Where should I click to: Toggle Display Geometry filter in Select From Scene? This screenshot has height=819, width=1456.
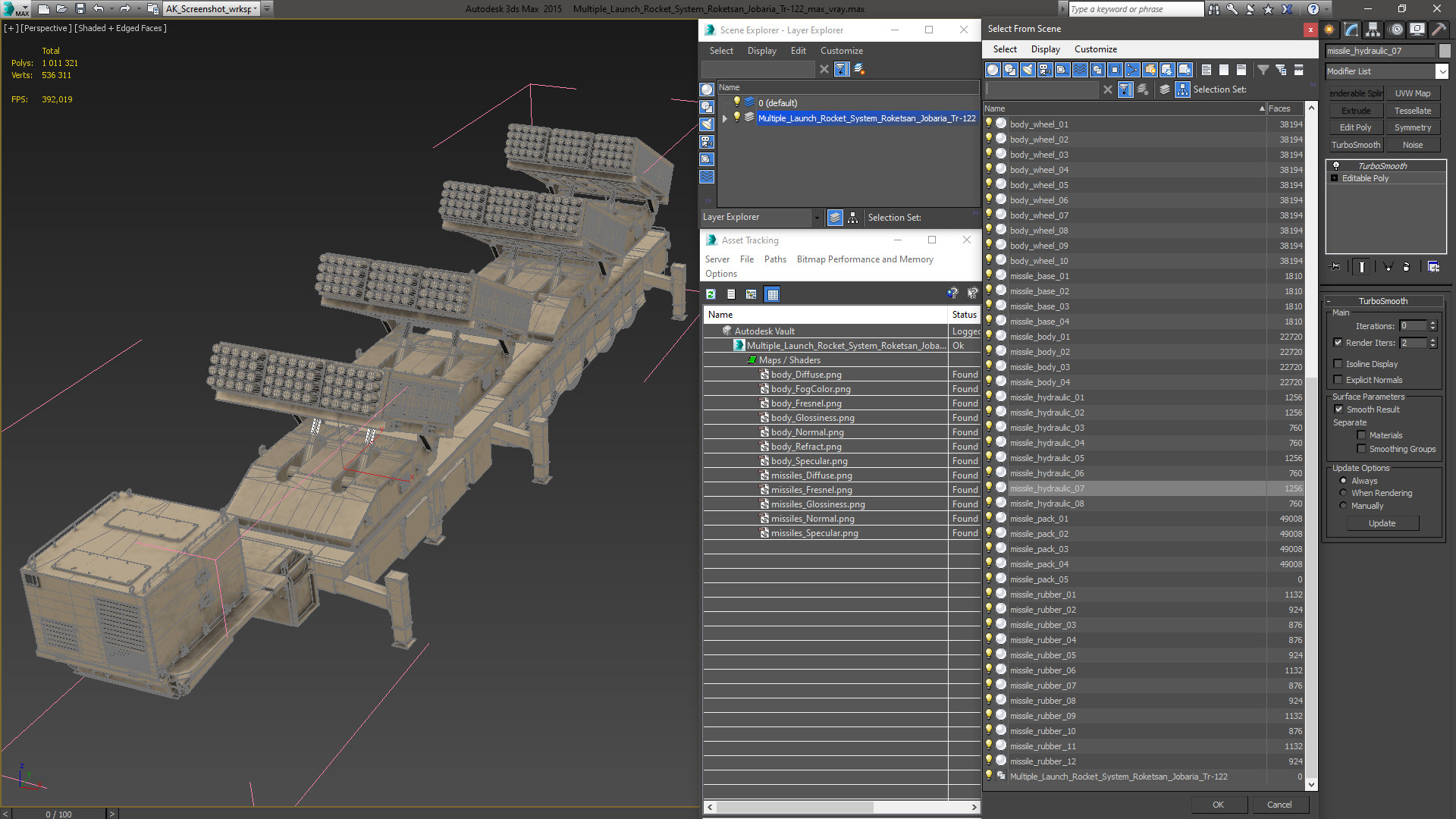click(x=993, y=70)
